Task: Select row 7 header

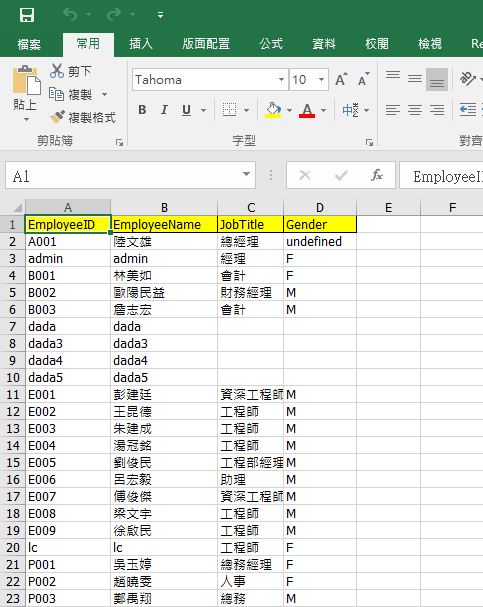Action: [12, 327]
